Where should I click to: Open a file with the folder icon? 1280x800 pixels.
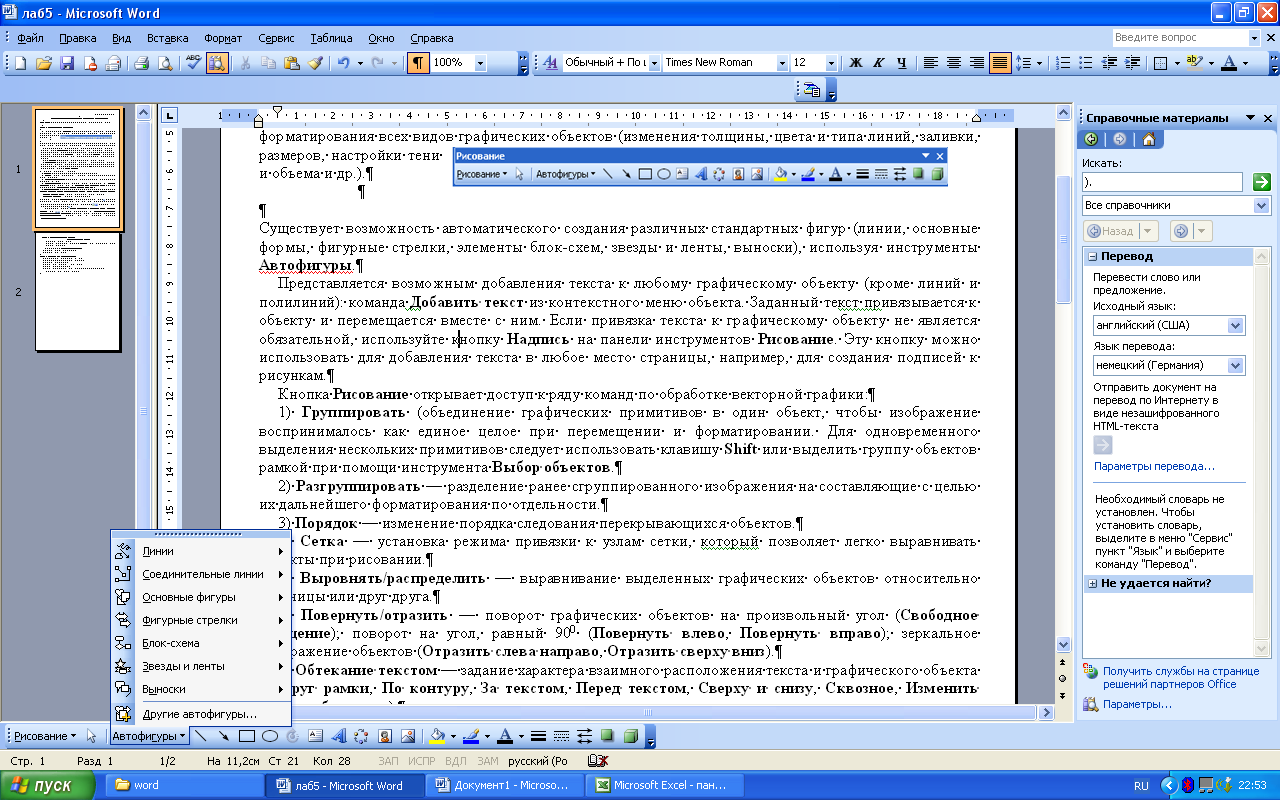[x=43, y=62]
